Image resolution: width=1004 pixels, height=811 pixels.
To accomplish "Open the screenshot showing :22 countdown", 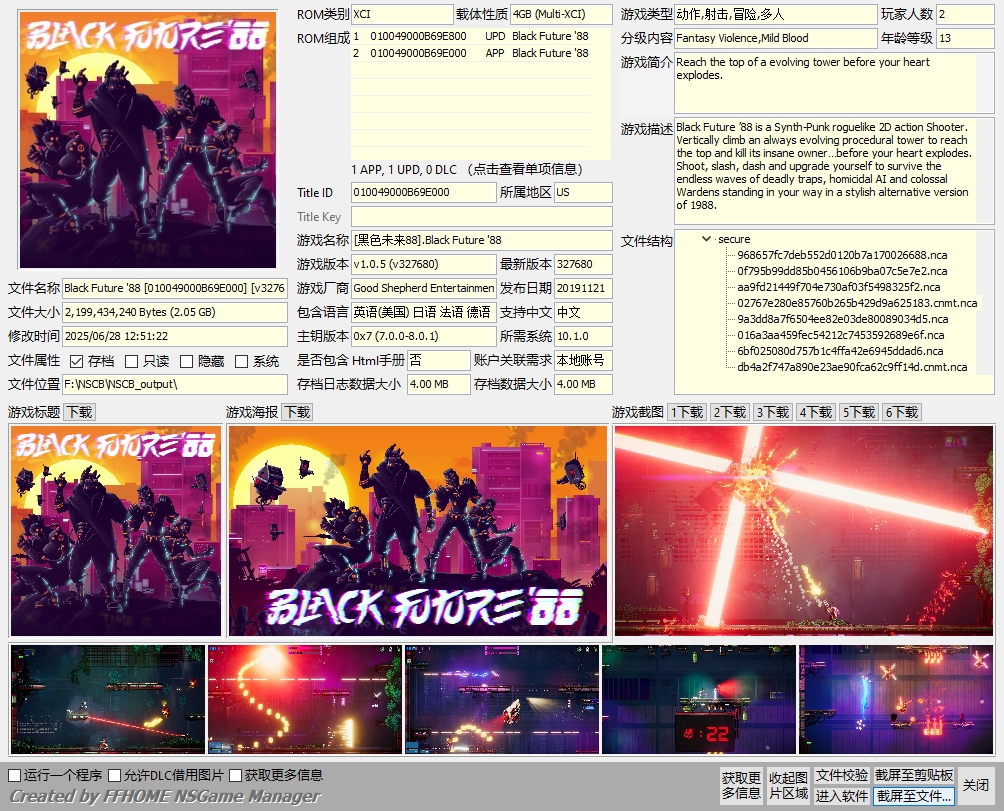I will tap(699, 699).
